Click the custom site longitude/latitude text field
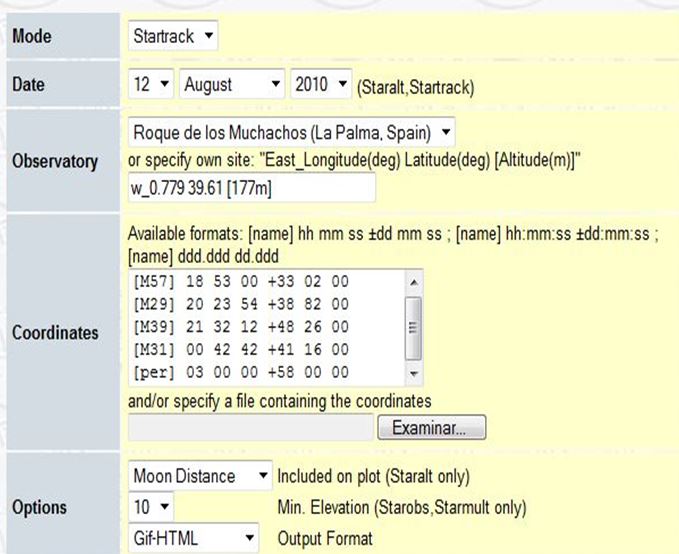 [251, 188]
